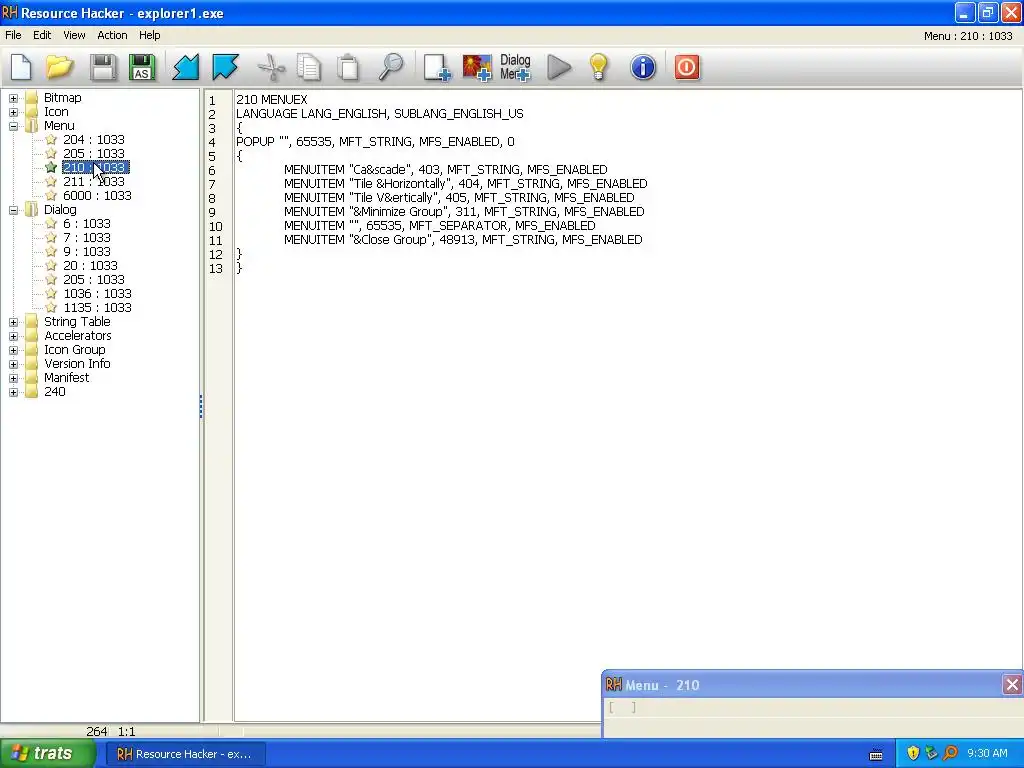Collapse the Menu folder
The width and height of the screenshot is (1024, 768).
pos(13,126)
